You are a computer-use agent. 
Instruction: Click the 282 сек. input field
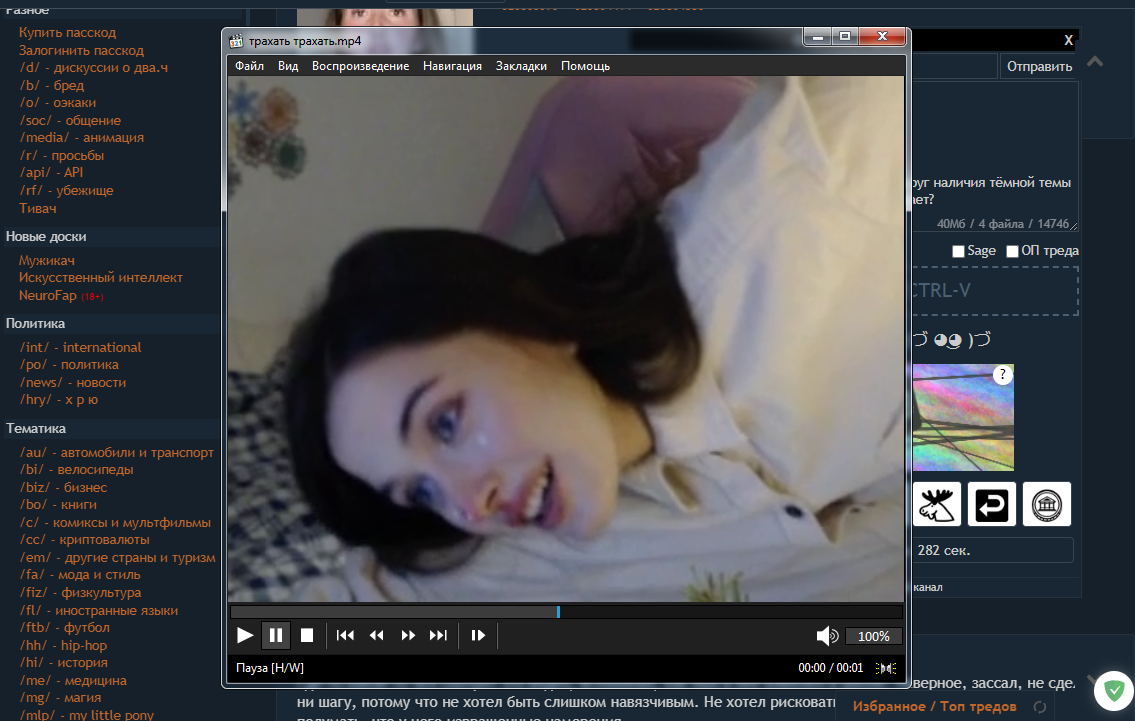992,550
